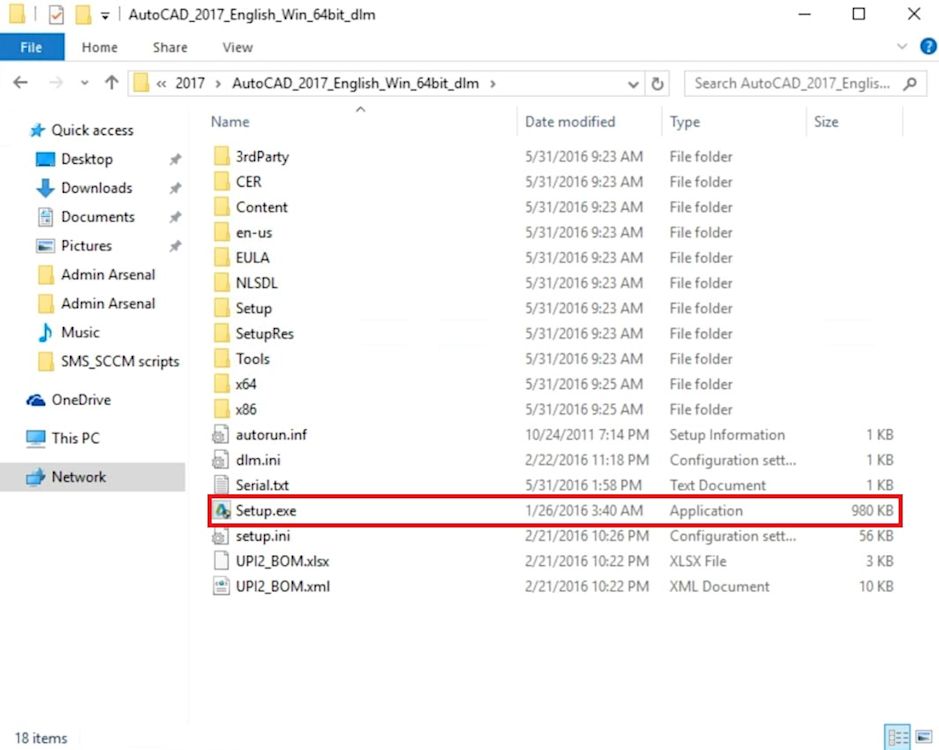Expand the breadcrumb chevron after folder name
The image size is (939, 750).
[493, 83]
